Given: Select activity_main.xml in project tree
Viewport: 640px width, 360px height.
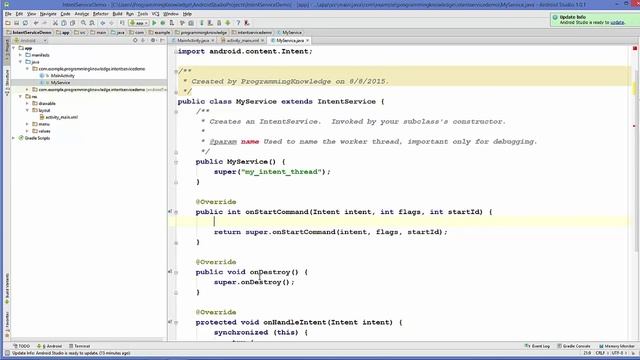Looking at the screenshot, I should click(x=61, y=117).
